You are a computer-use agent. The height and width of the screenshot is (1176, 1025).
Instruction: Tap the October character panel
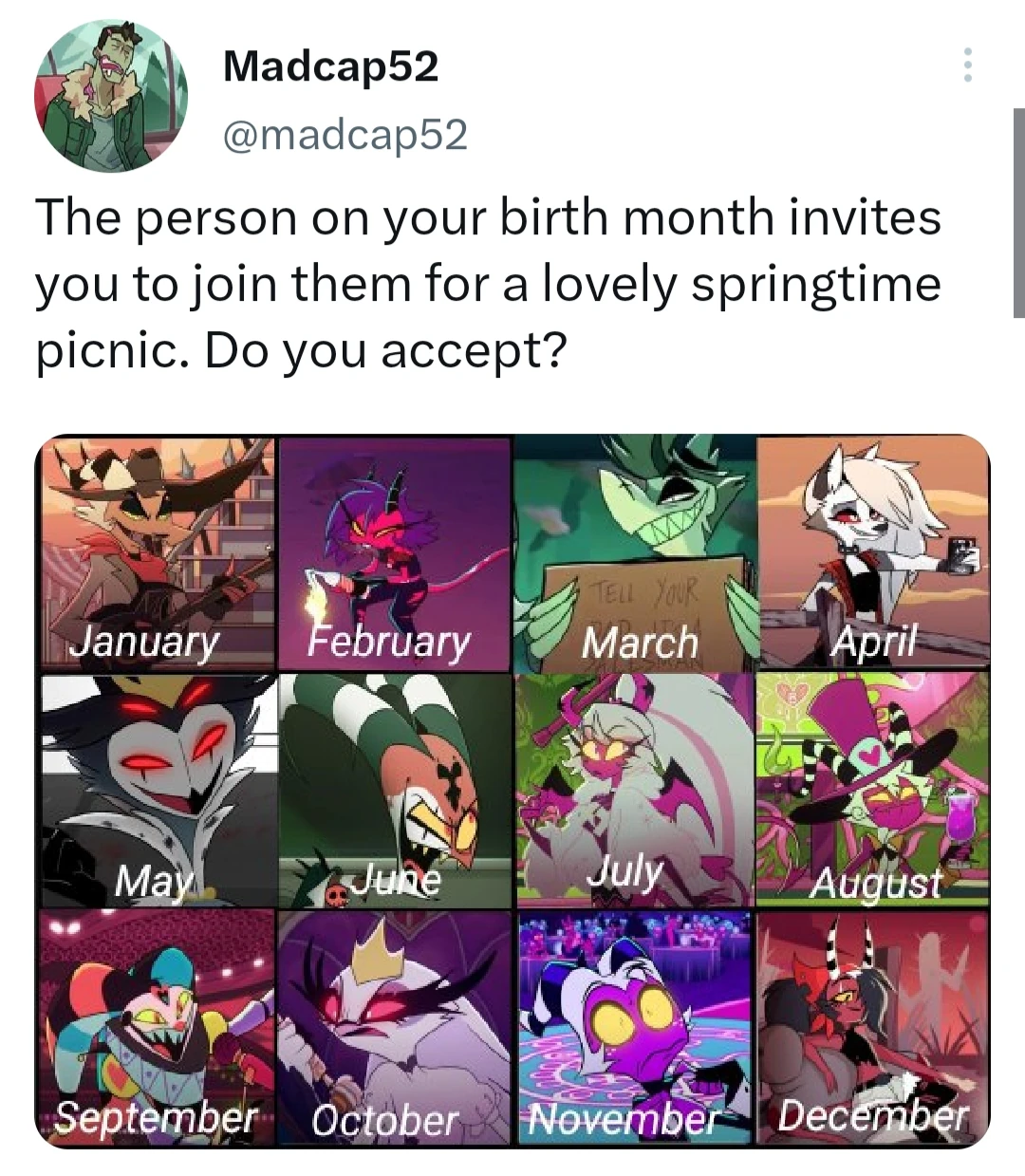(395, 1027)
